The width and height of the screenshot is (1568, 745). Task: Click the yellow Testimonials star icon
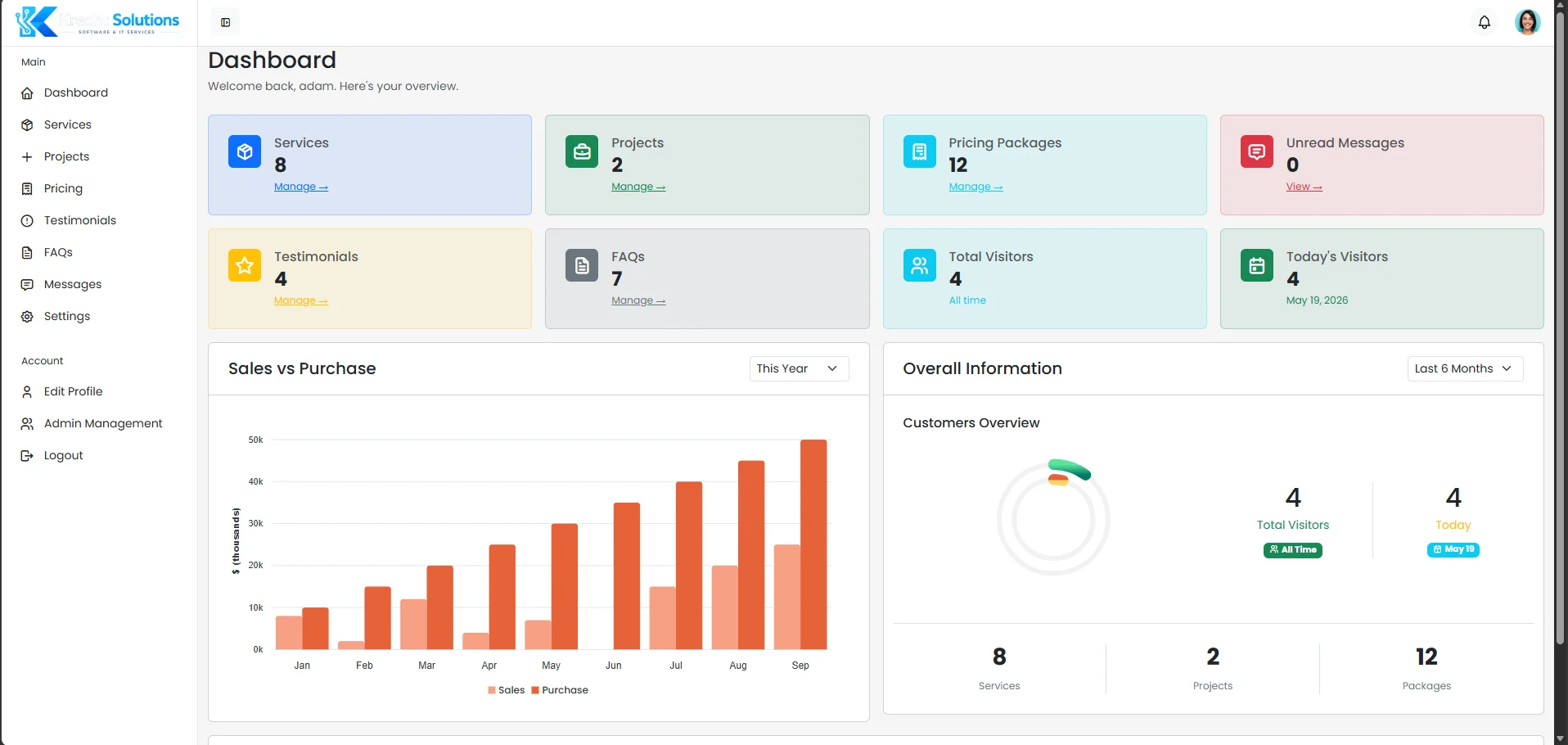coord(245,265)
